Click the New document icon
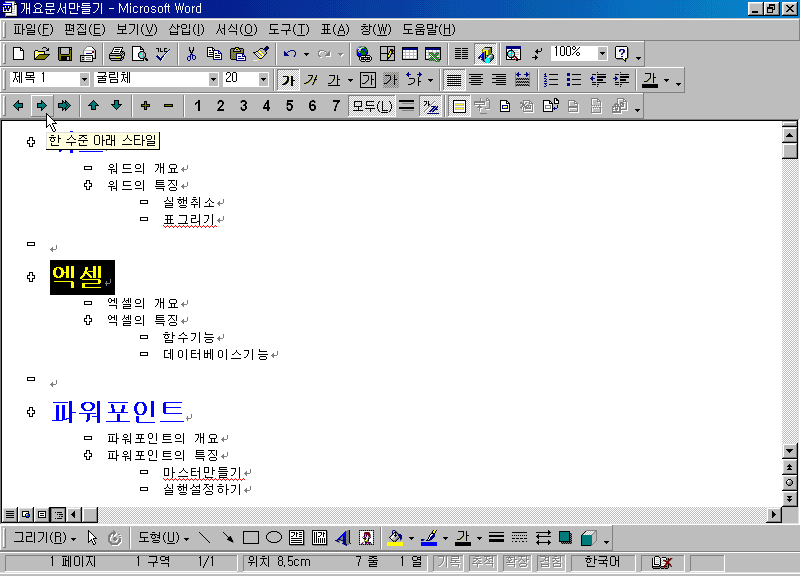The width and height of the screenshot is (800, 576). click(x=18, y=54)
